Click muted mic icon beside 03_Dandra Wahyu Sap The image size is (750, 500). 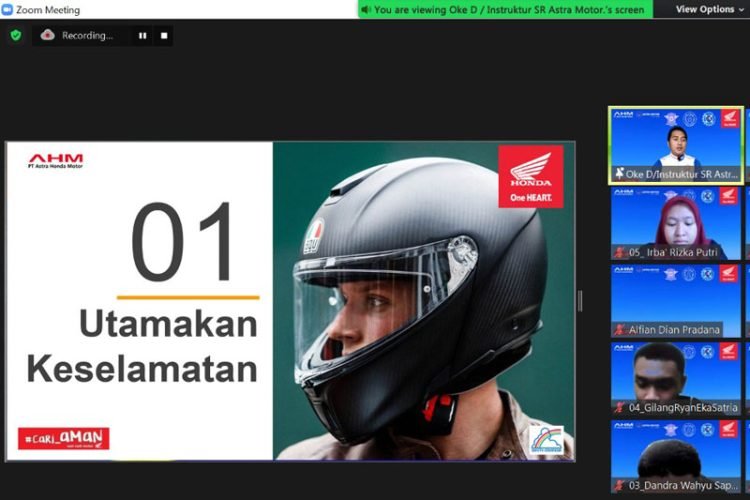(620, 485)
